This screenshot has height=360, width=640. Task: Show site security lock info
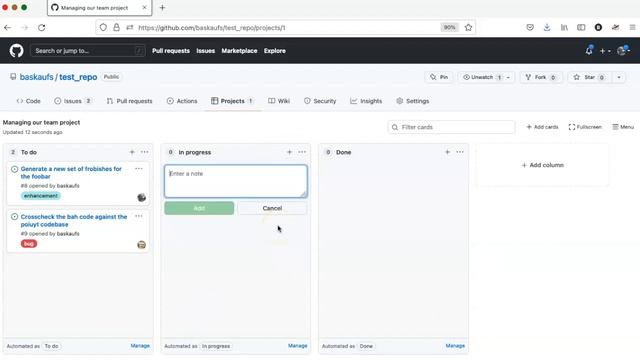click(116, 27)
